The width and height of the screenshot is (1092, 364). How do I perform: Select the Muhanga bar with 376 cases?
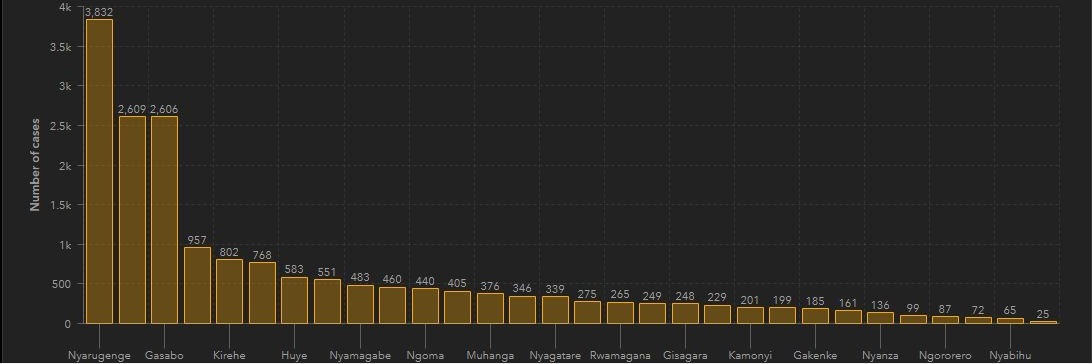[x=490, y=308]
